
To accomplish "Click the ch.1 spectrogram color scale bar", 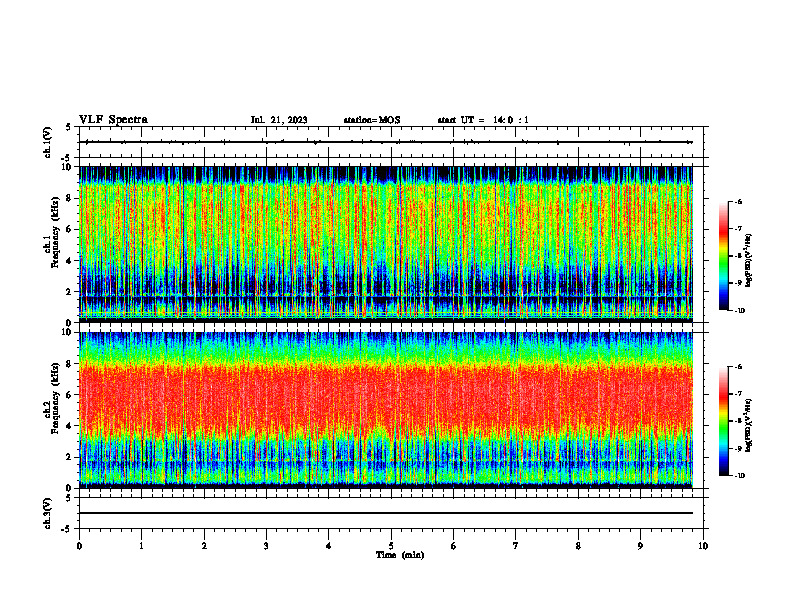I will coord(723,256).
